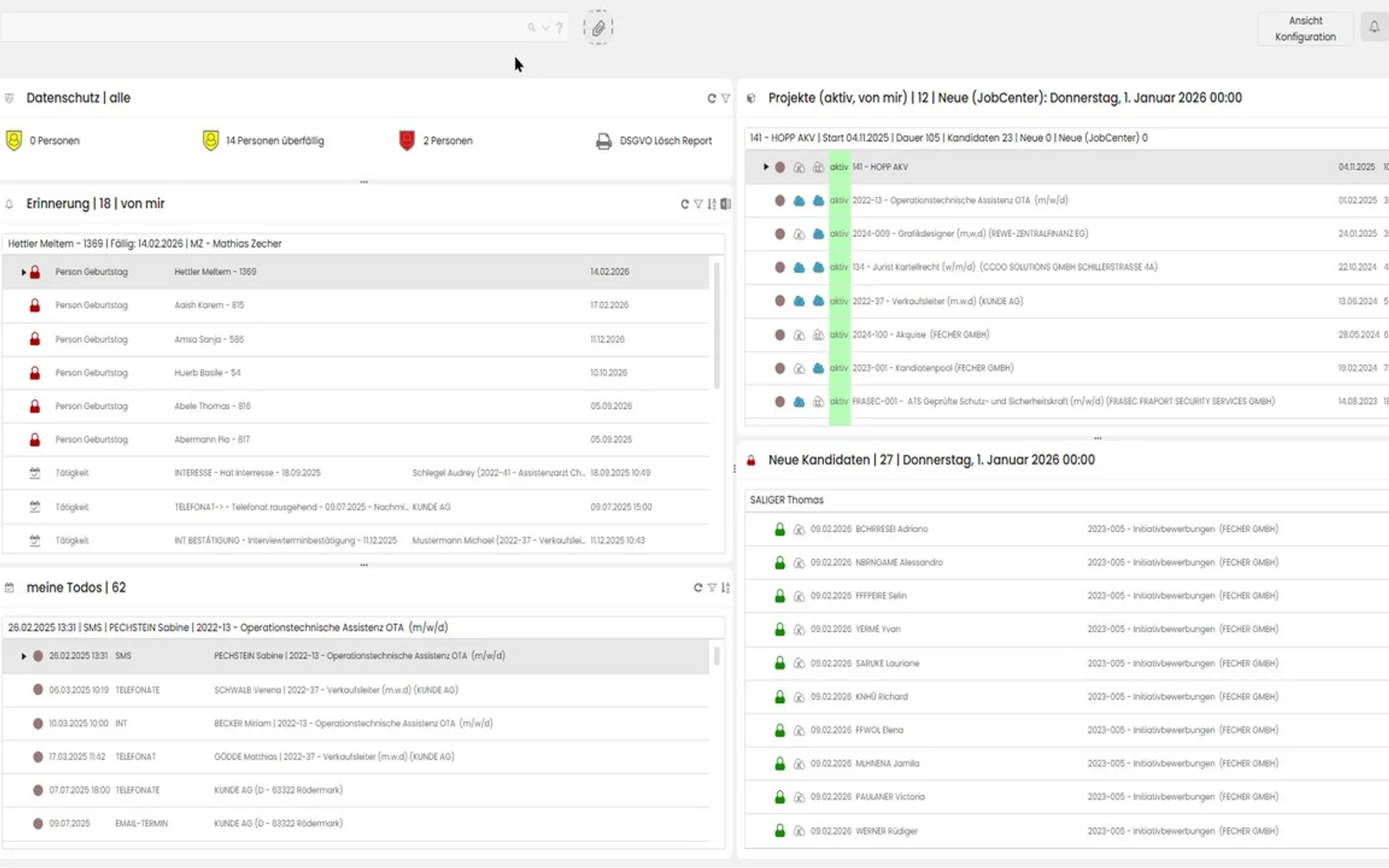This screenshot has width=1389, height=868.
Task: Select candidate PAULANER Victoria
Action: point(1067,797)
